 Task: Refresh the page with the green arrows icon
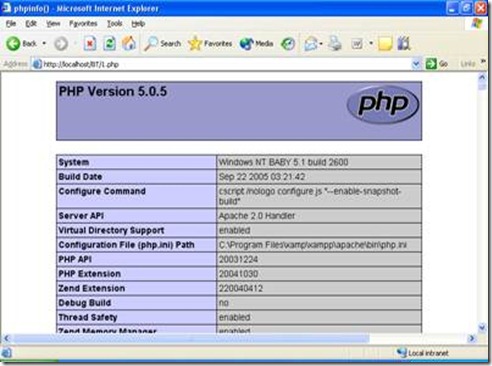tap(109, 43)
